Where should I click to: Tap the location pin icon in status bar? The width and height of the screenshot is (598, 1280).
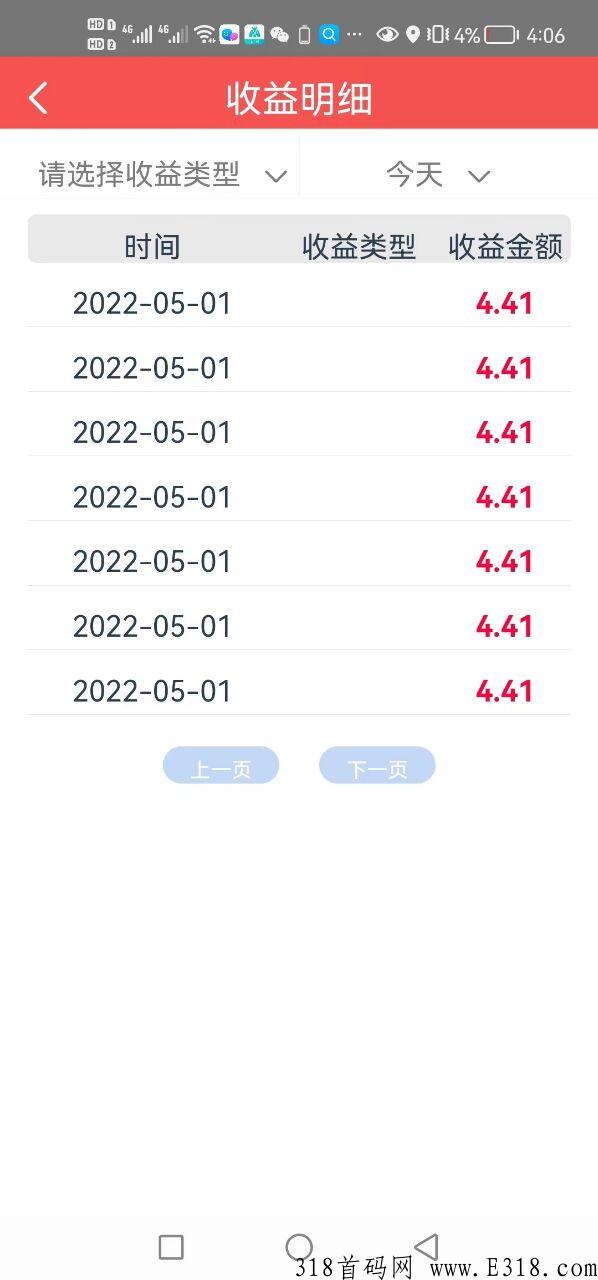click(x=413, y=35)
